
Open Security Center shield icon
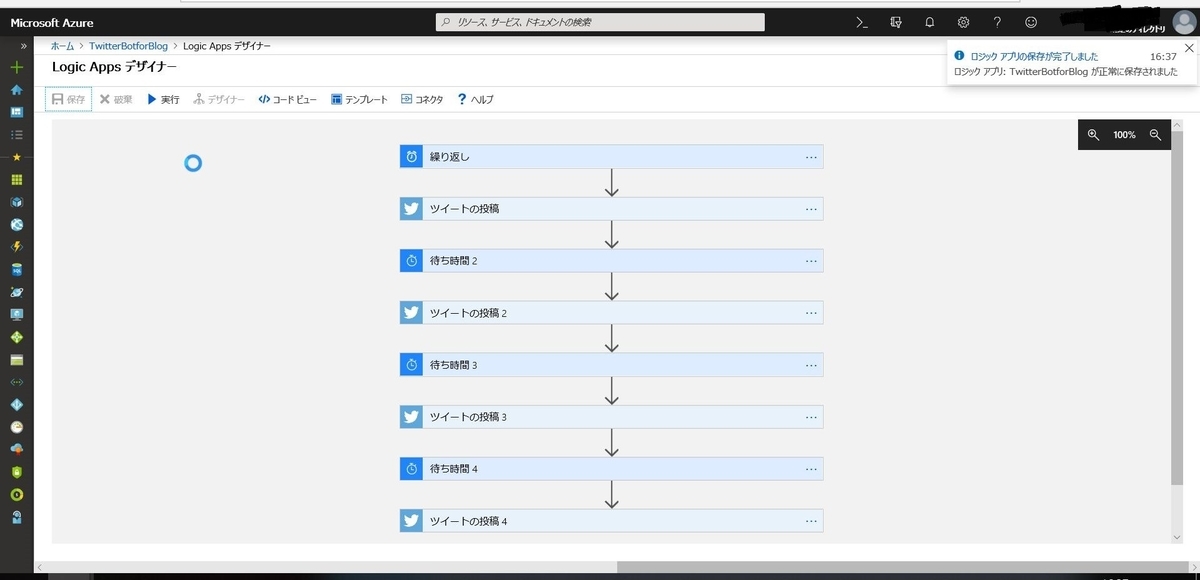(16, 472)
